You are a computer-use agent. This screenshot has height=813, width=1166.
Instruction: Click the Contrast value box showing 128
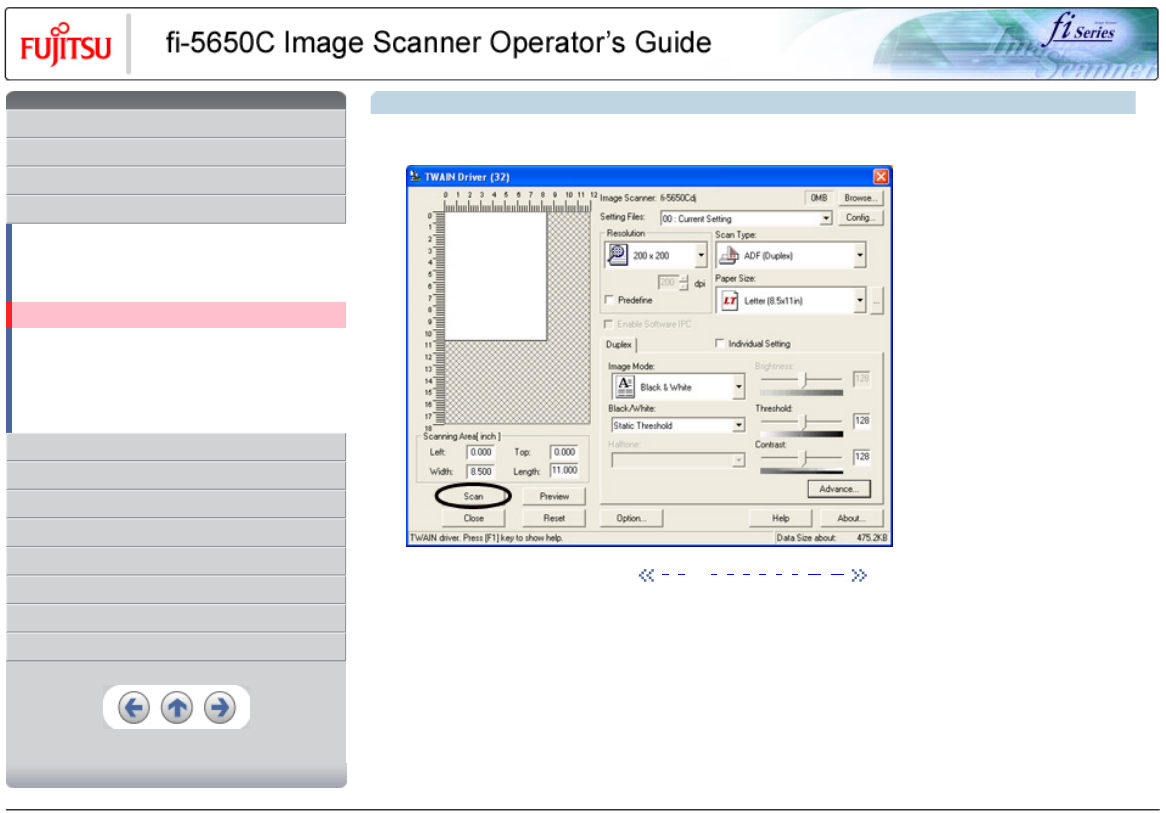tap(862, 457)
